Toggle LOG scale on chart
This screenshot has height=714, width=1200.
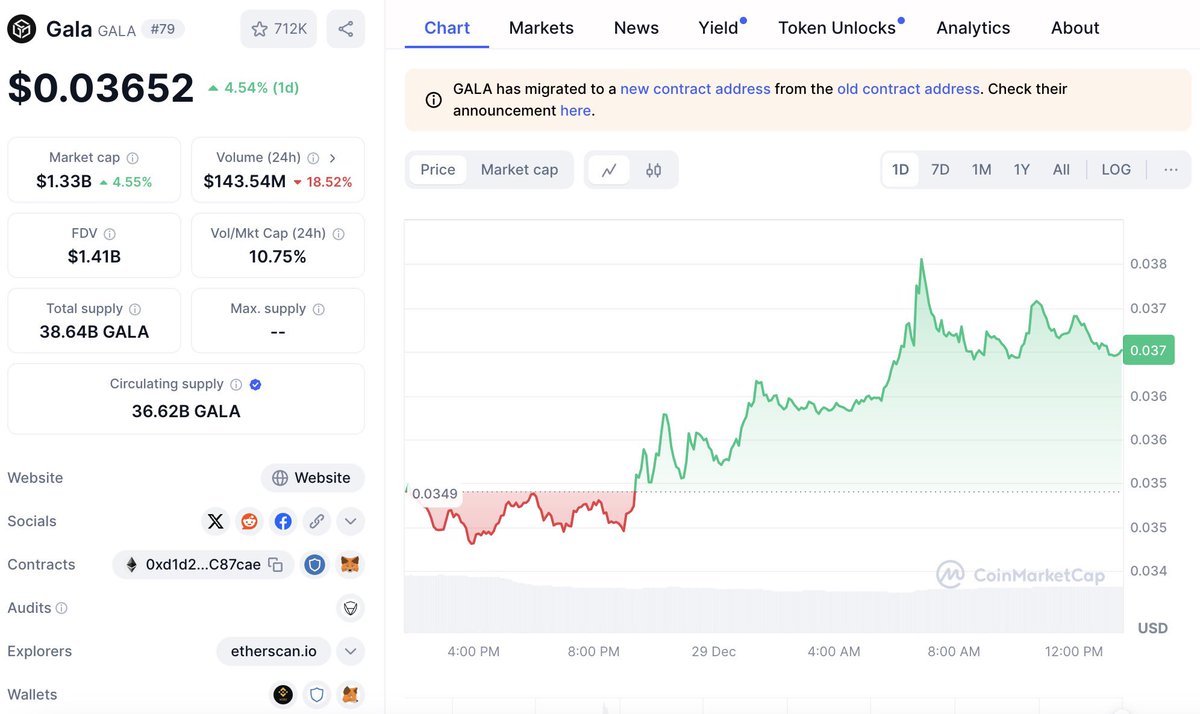1116,170
